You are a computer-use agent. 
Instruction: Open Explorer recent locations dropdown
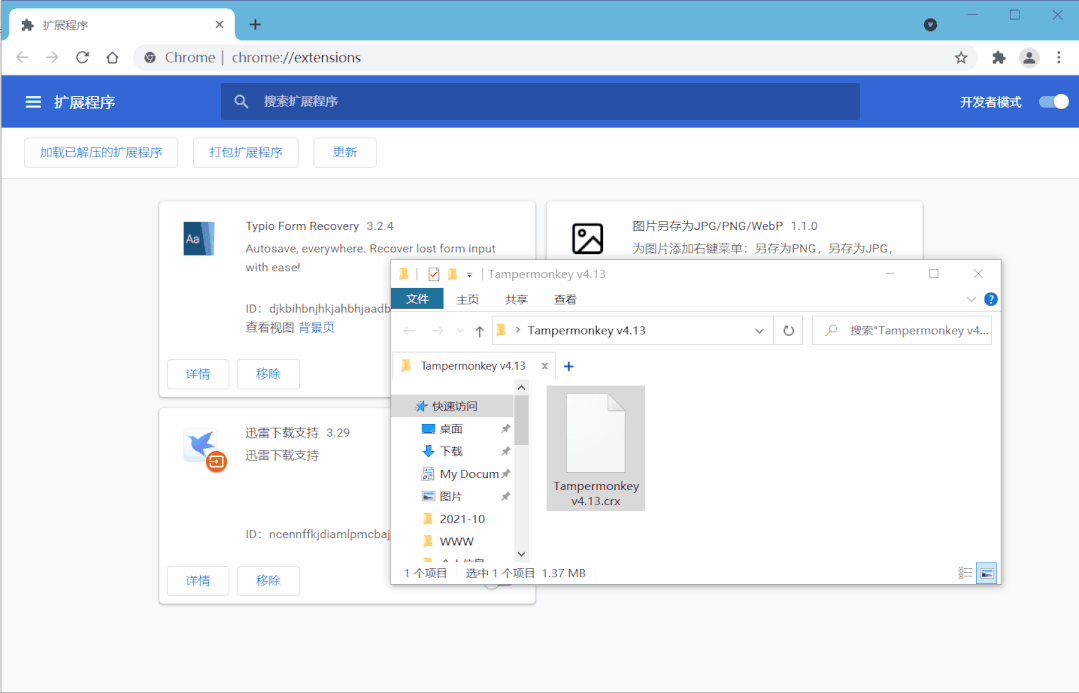point(460,331)
